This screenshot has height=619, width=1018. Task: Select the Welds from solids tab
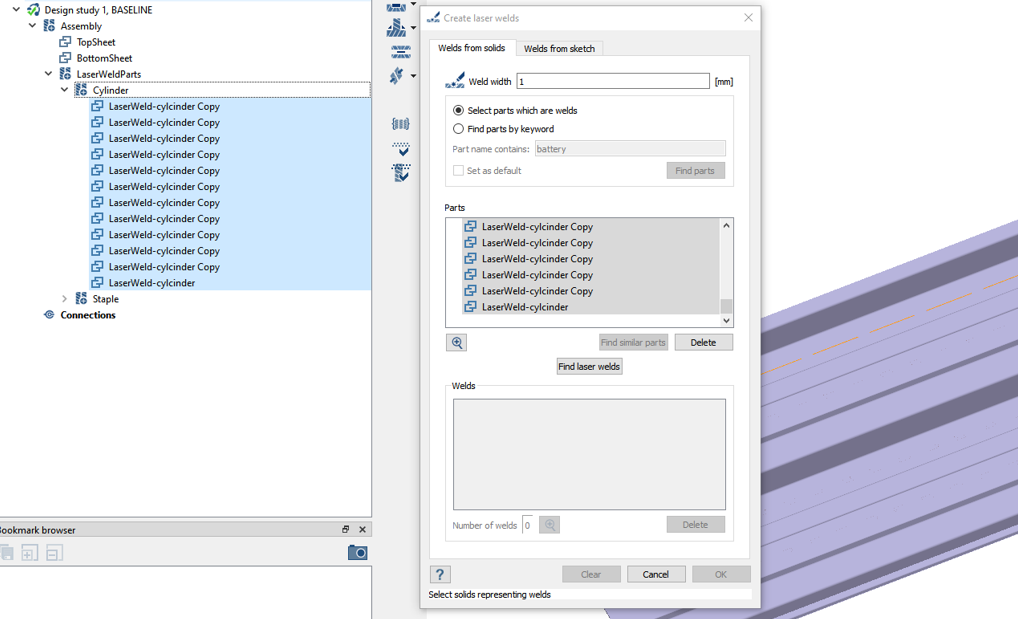coord(472,48)
